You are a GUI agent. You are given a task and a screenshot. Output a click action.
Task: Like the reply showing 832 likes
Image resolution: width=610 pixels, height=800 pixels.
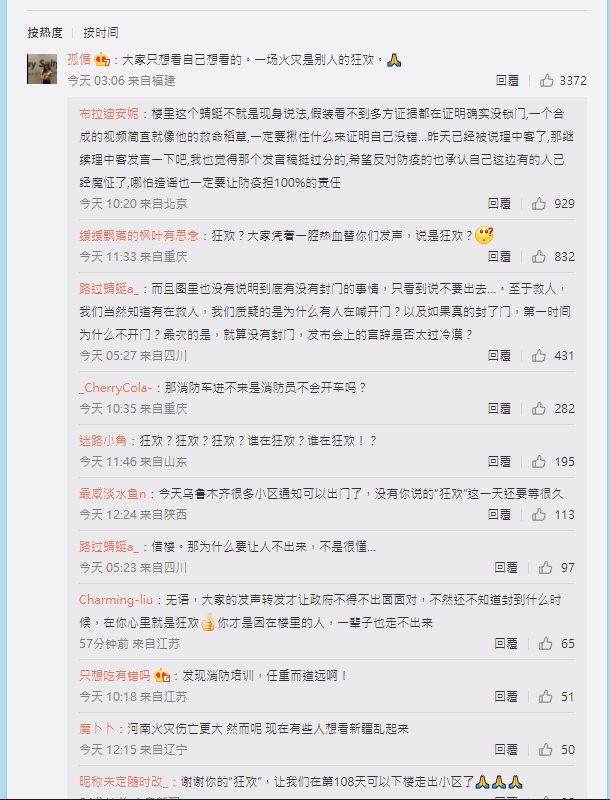coord(539,257)
